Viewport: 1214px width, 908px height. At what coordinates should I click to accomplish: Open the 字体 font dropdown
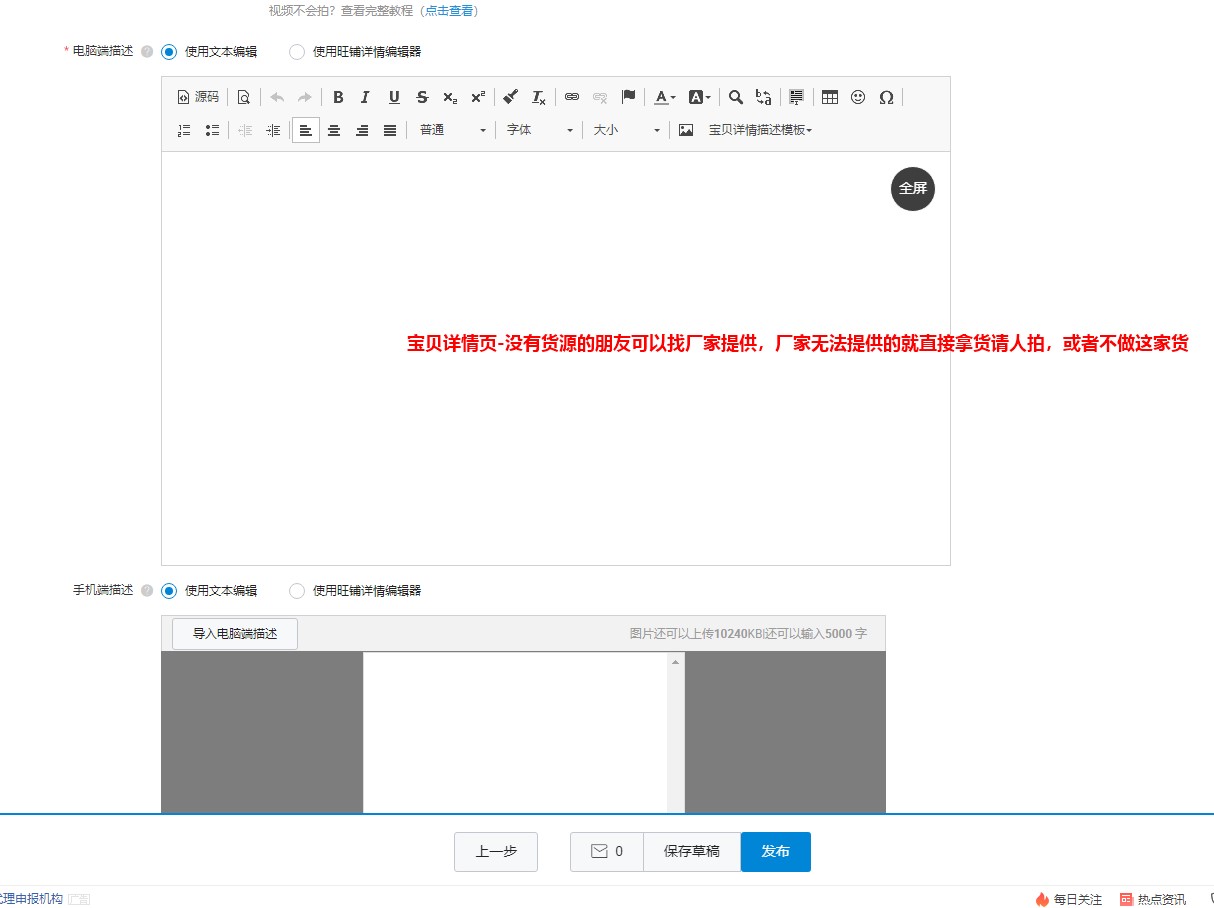[x=540, y=130]
